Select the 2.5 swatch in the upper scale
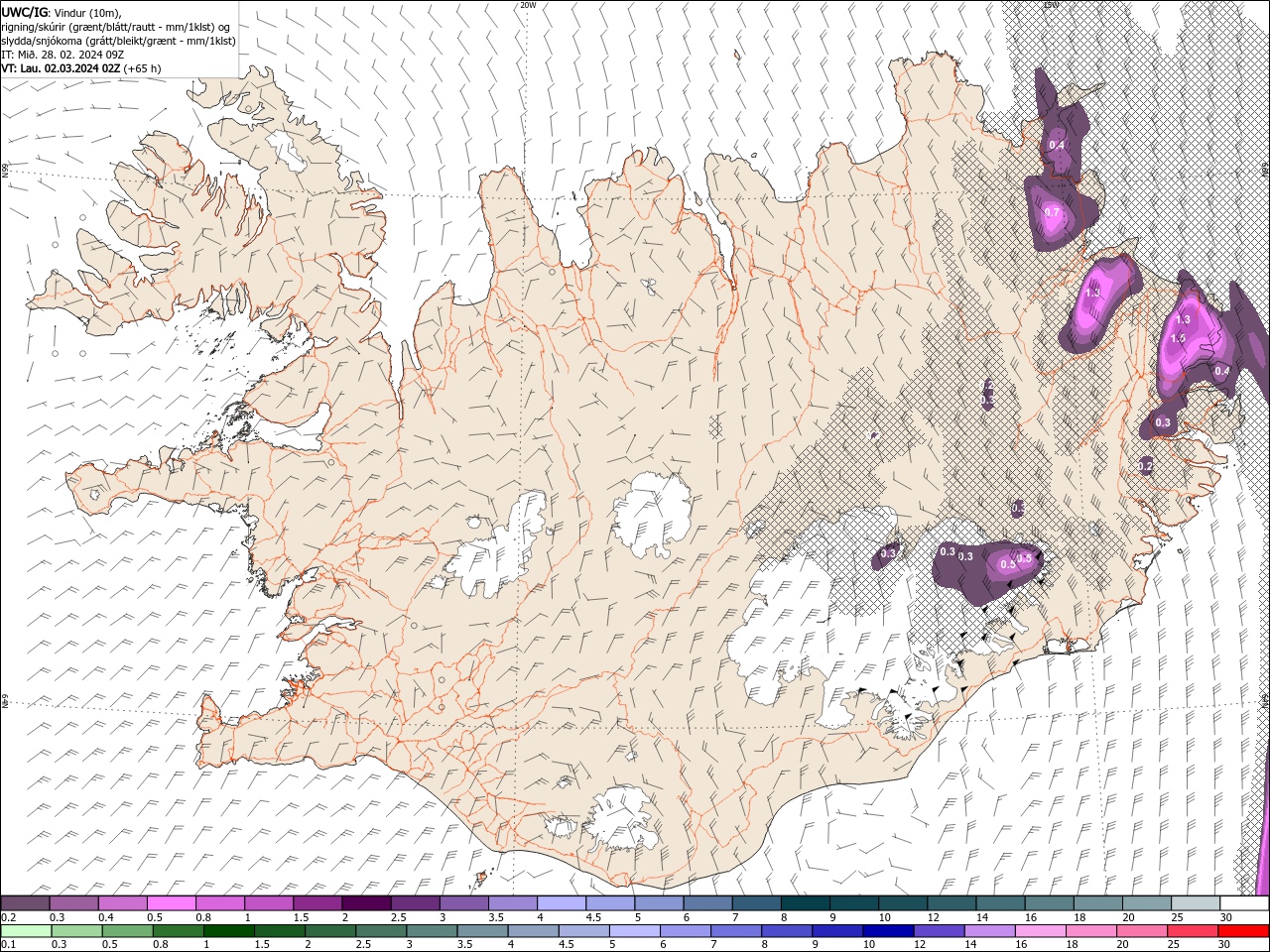This screenshot has width=1270, height=952. [x=415, y=902]
